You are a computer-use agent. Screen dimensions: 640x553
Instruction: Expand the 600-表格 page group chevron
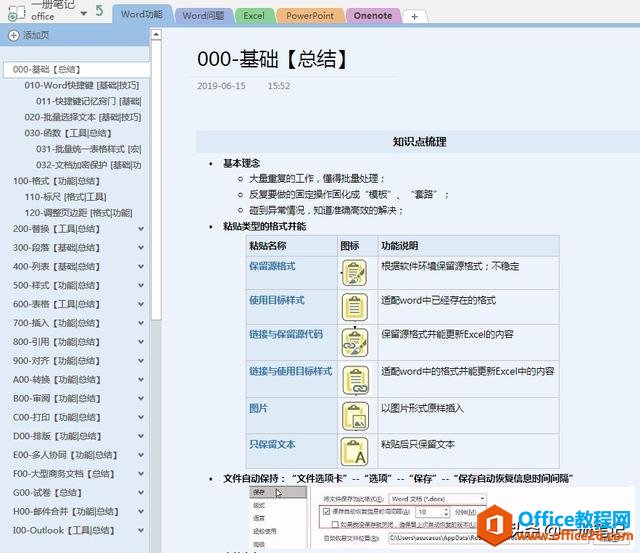click(141, 304)
